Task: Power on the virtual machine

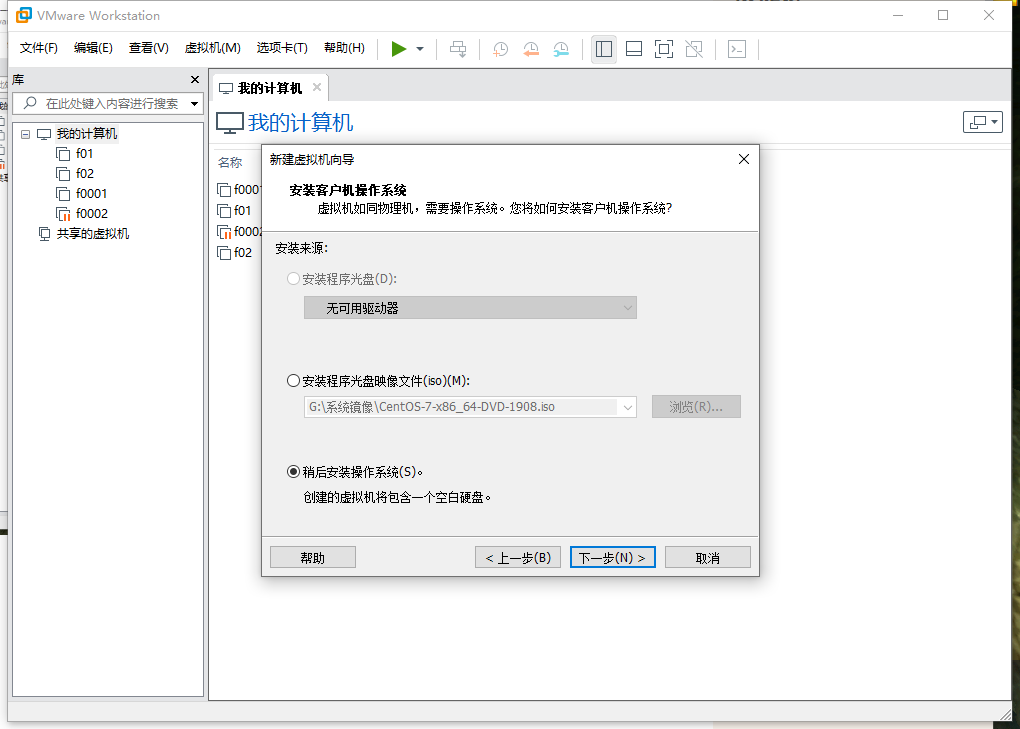Action: click(x=398, y=48)
